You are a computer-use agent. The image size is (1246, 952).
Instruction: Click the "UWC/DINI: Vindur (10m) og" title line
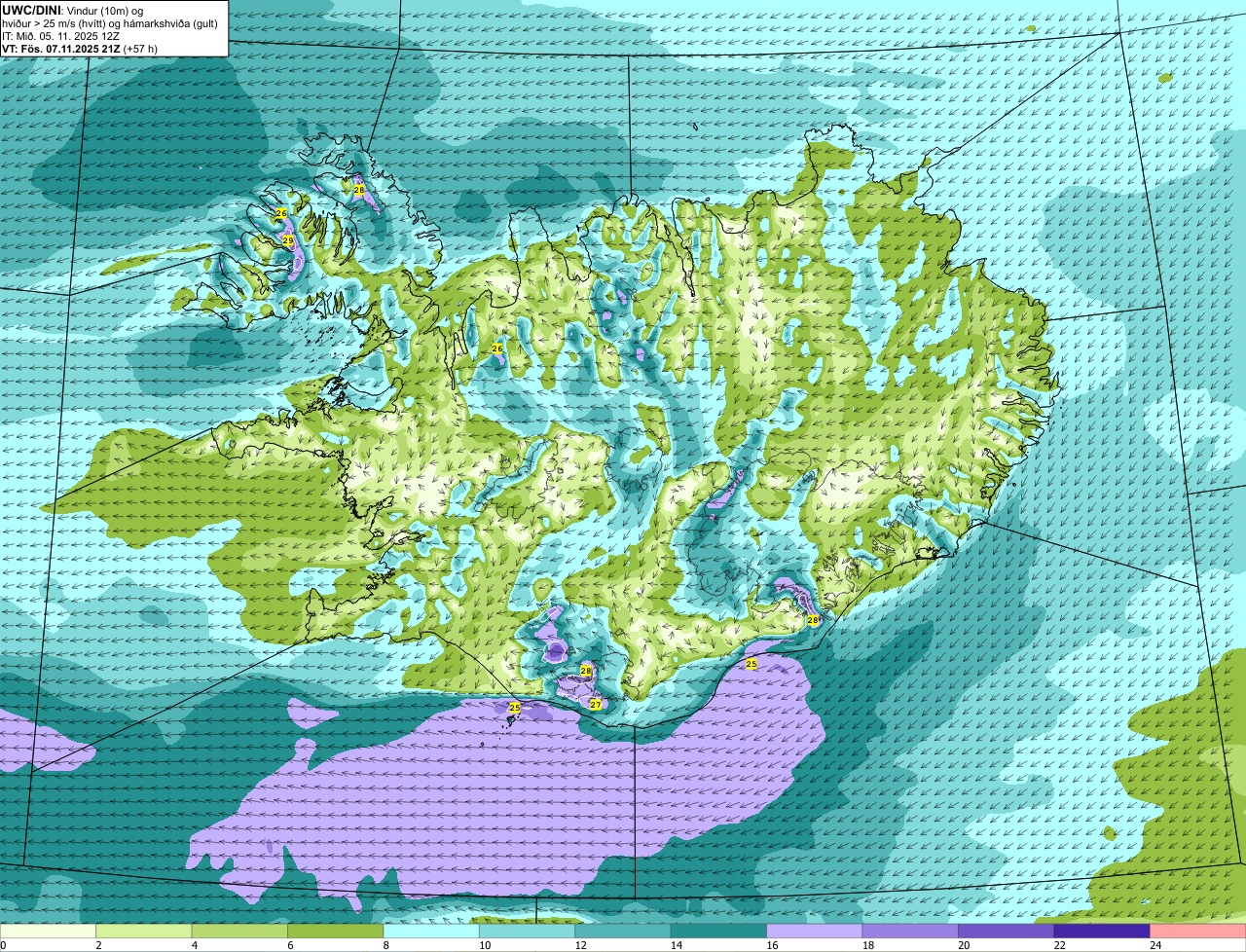click(73, 9)
